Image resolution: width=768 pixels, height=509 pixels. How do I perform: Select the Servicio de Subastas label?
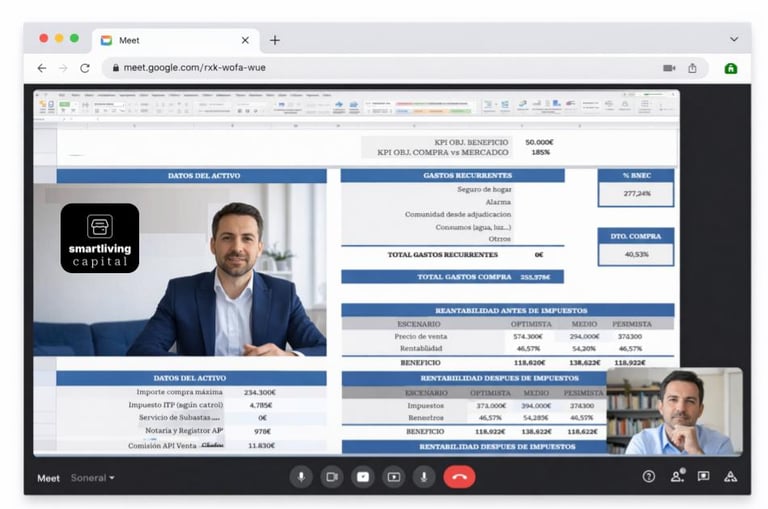click(180, 417)
